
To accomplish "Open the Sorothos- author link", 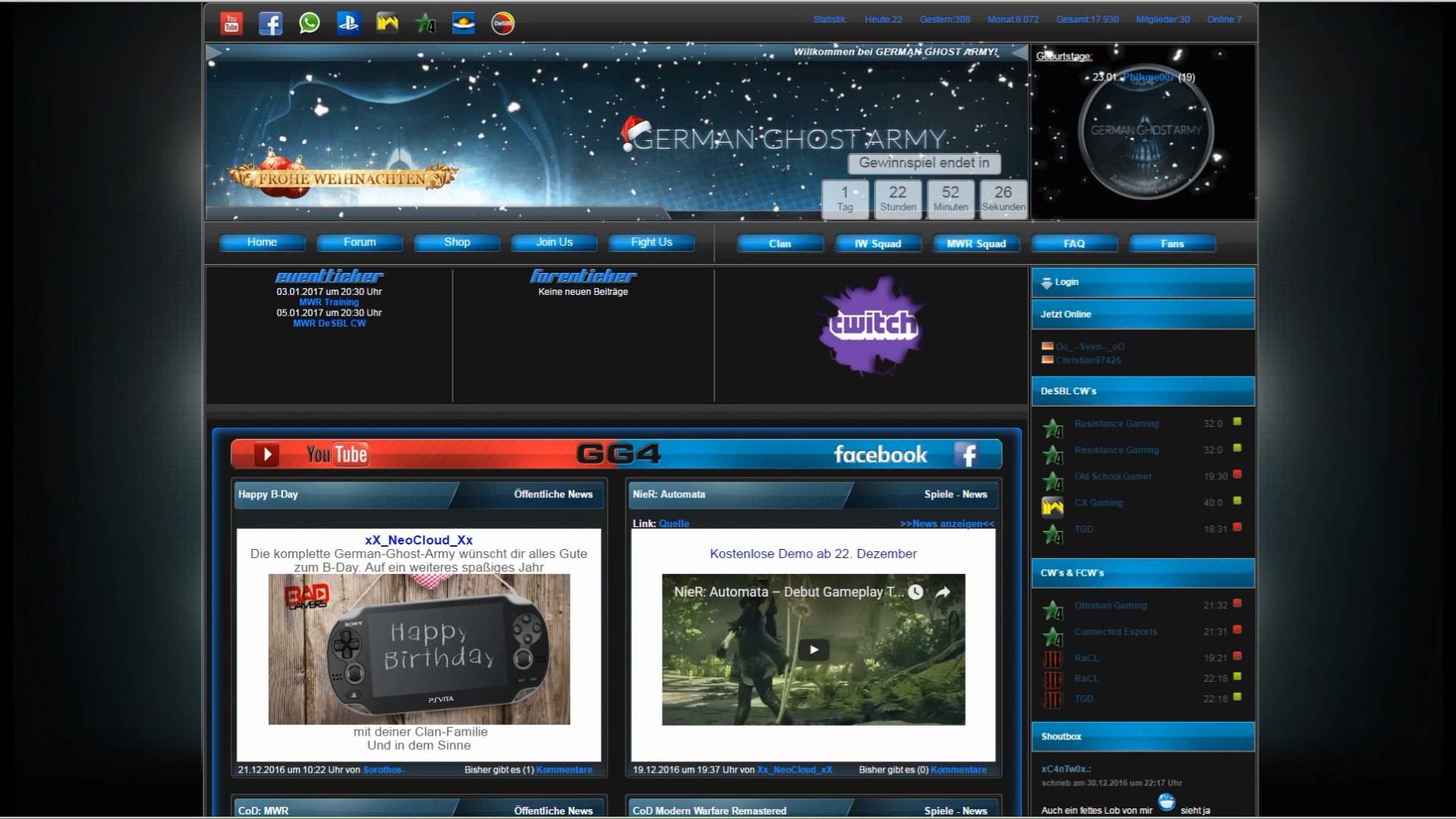I will point(384,770).
